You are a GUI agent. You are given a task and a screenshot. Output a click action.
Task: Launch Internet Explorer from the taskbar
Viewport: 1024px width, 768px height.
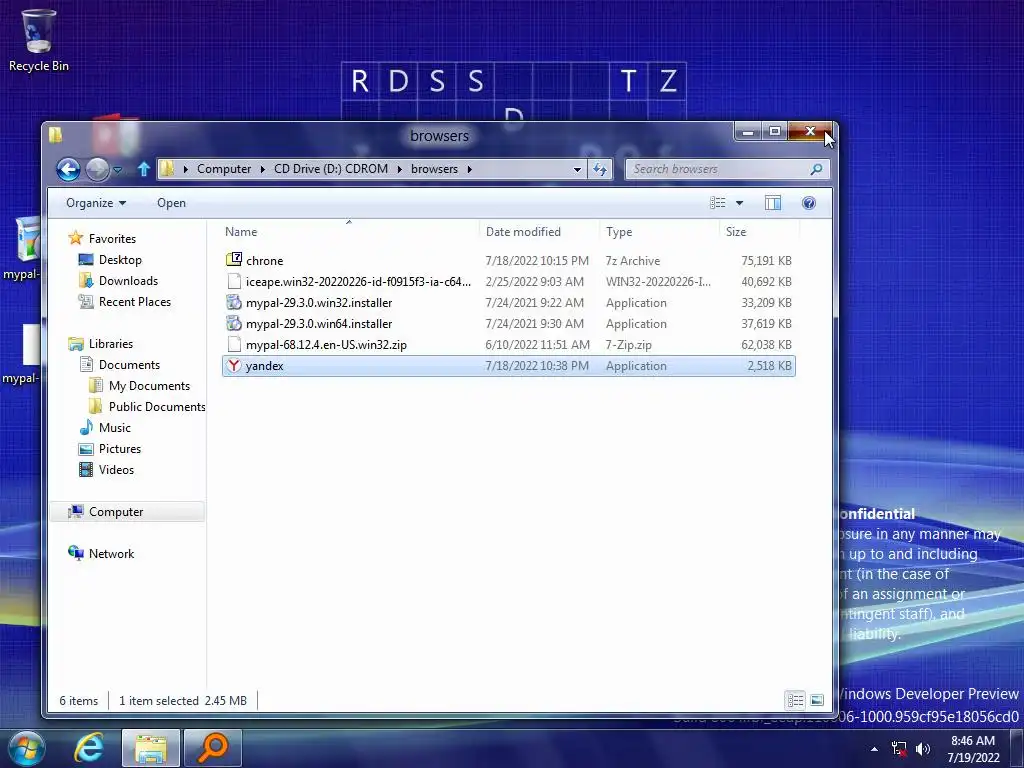tap(89, 748)
